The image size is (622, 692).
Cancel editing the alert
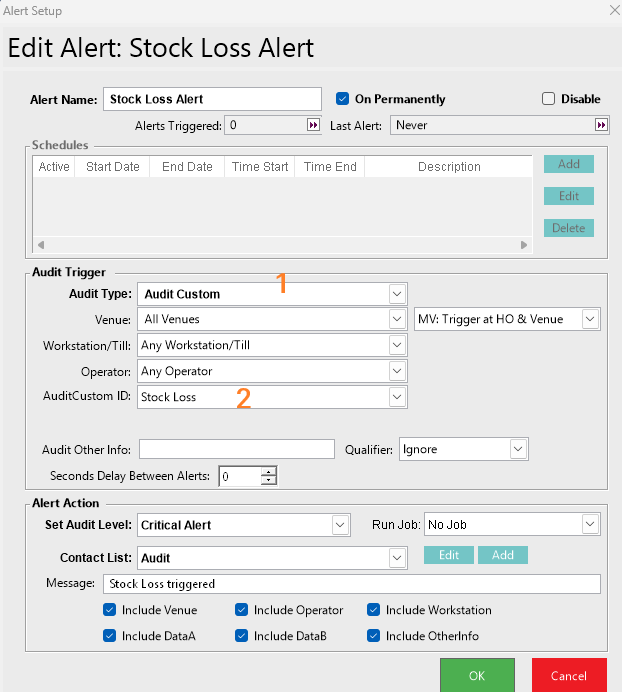tap(568, 676)
